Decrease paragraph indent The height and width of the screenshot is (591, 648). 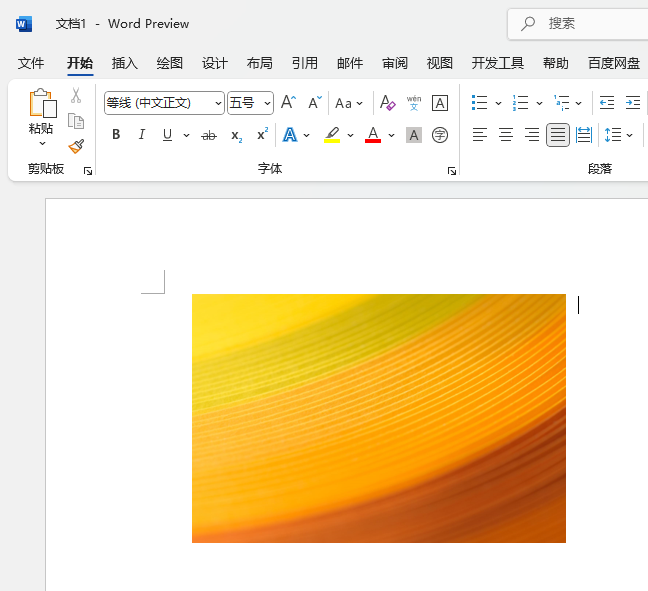tap(607, 102)
